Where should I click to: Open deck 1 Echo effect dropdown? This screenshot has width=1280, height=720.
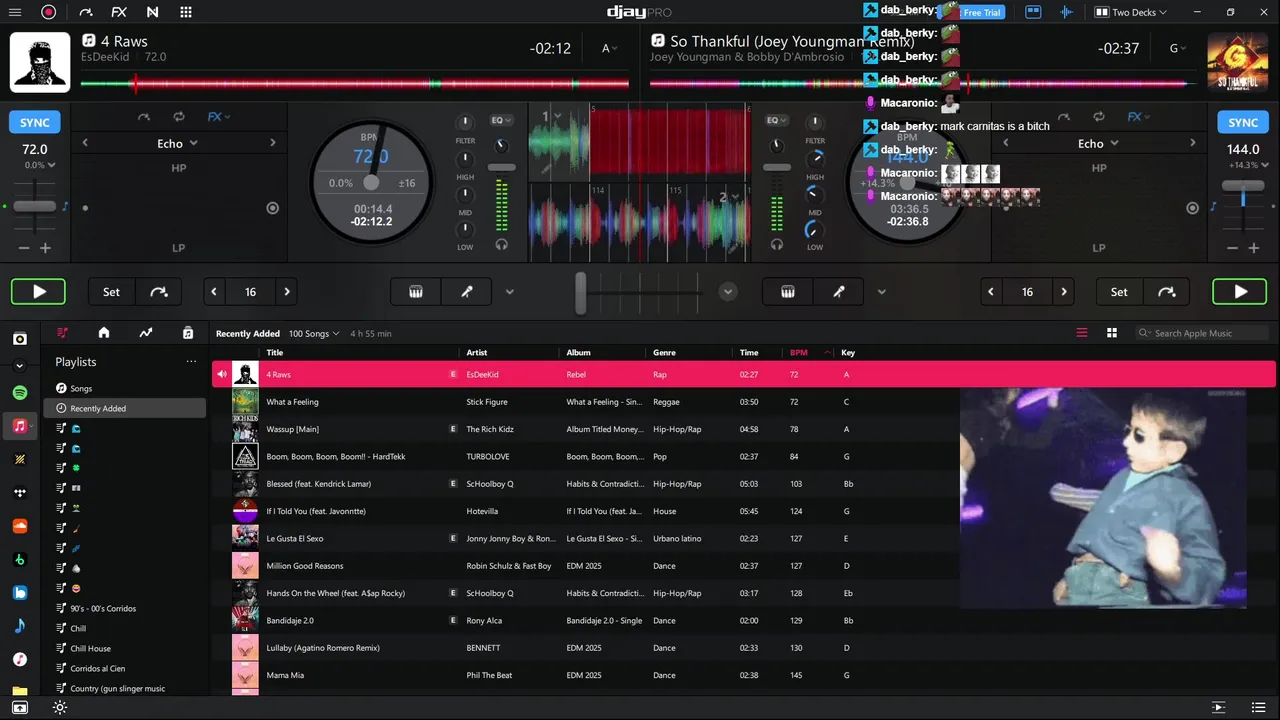tap(177, 143)
